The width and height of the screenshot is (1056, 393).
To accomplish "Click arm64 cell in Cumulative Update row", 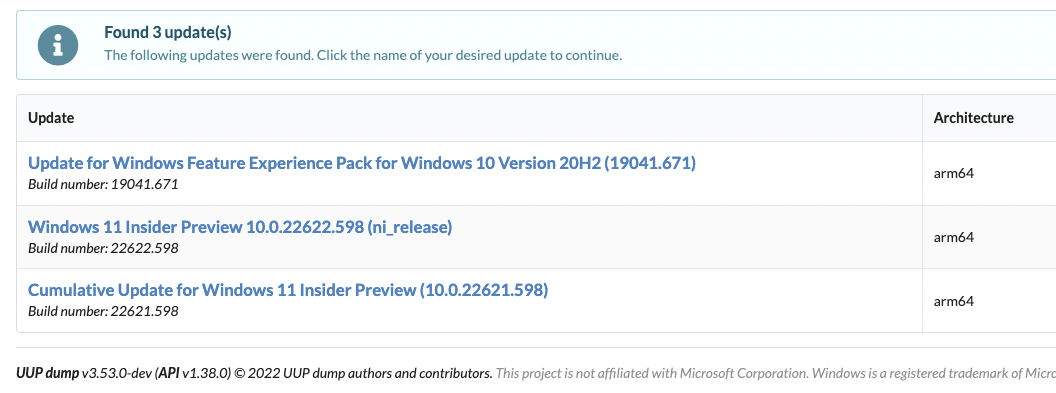I will [954, 301].
